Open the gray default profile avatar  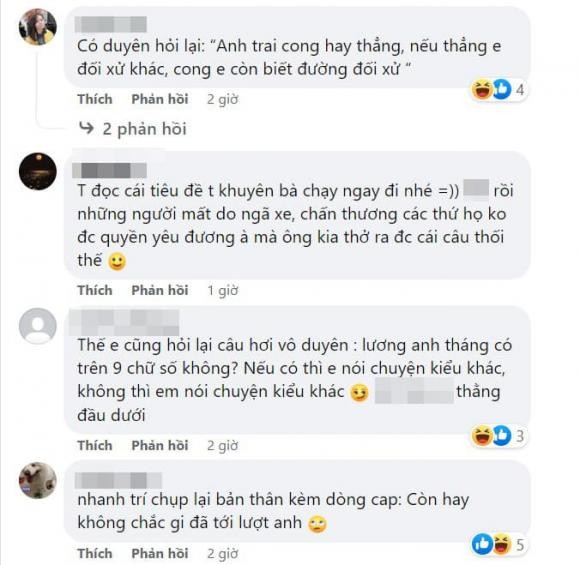tap(38, 326)
